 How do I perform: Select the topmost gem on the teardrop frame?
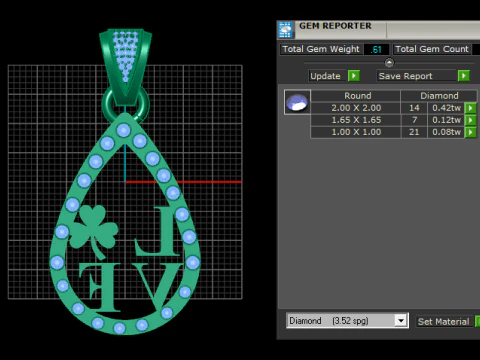pyautogui.click(x=124, y=130)
